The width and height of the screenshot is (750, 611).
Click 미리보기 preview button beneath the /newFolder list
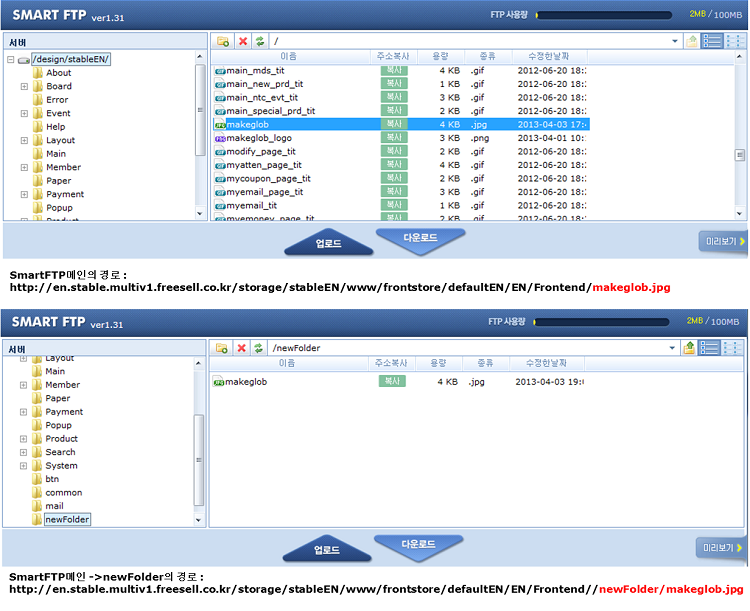coord(722,548)
